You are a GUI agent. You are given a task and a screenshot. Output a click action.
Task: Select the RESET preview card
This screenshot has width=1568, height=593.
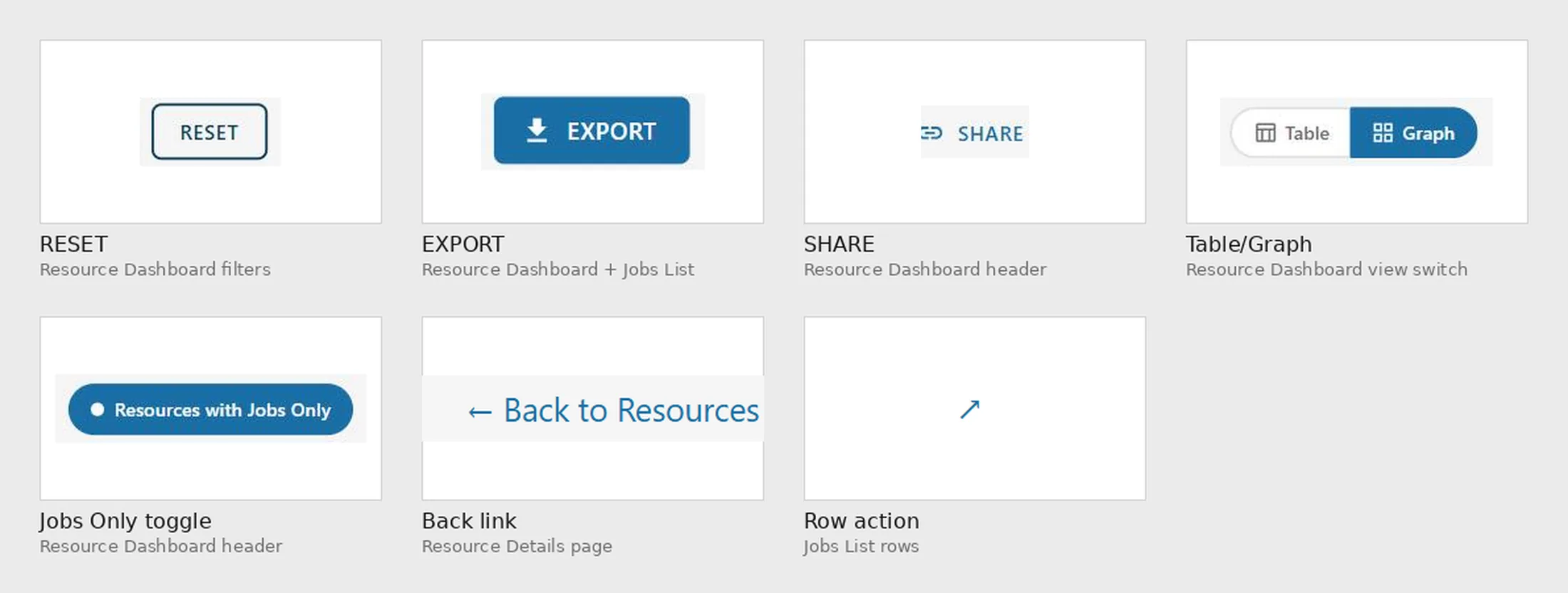point(211,132)
